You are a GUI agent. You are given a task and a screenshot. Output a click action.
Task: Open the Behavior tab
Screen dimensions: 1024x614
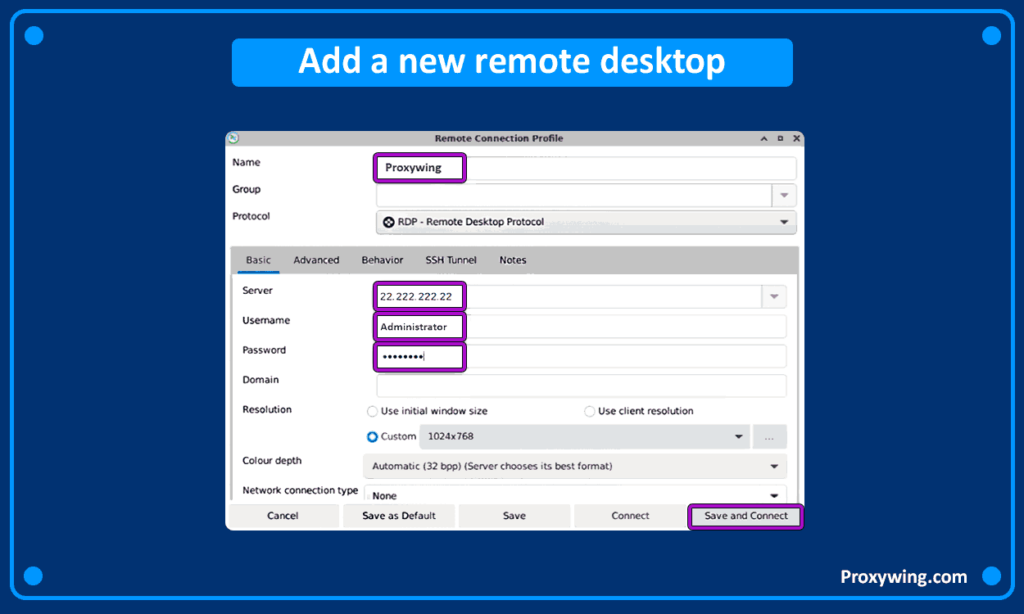pos(382,260)
